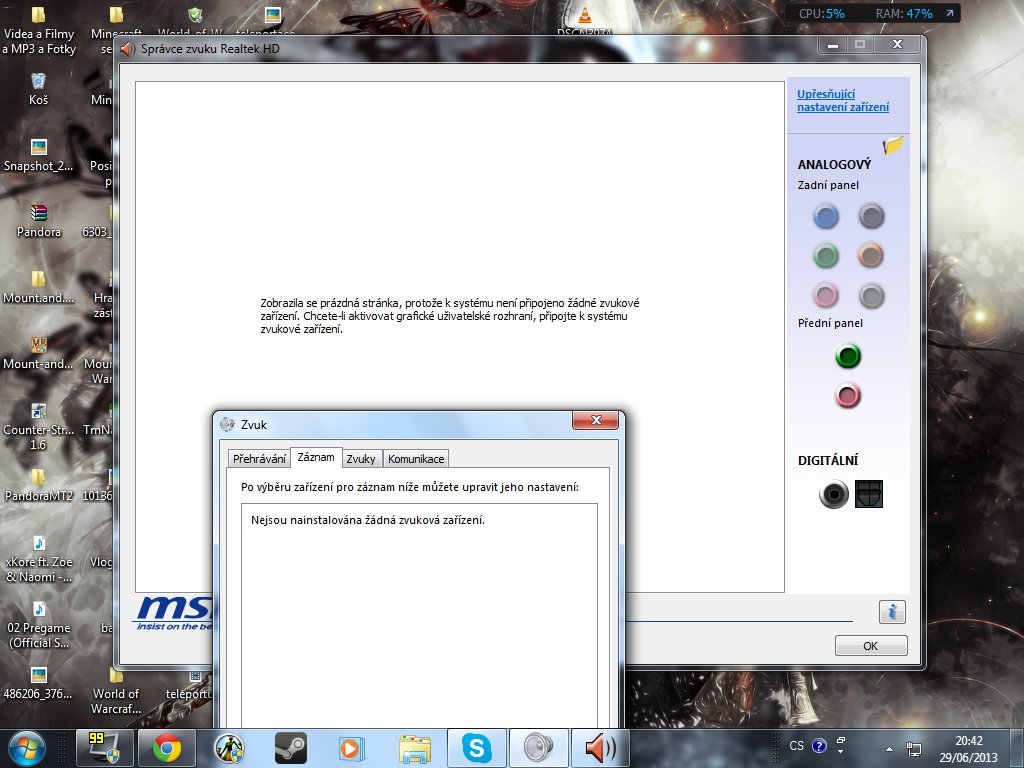This screenshot has height=768, width=1024.
Task: Close the Zvuk dialog
Action: pos(596,421)
